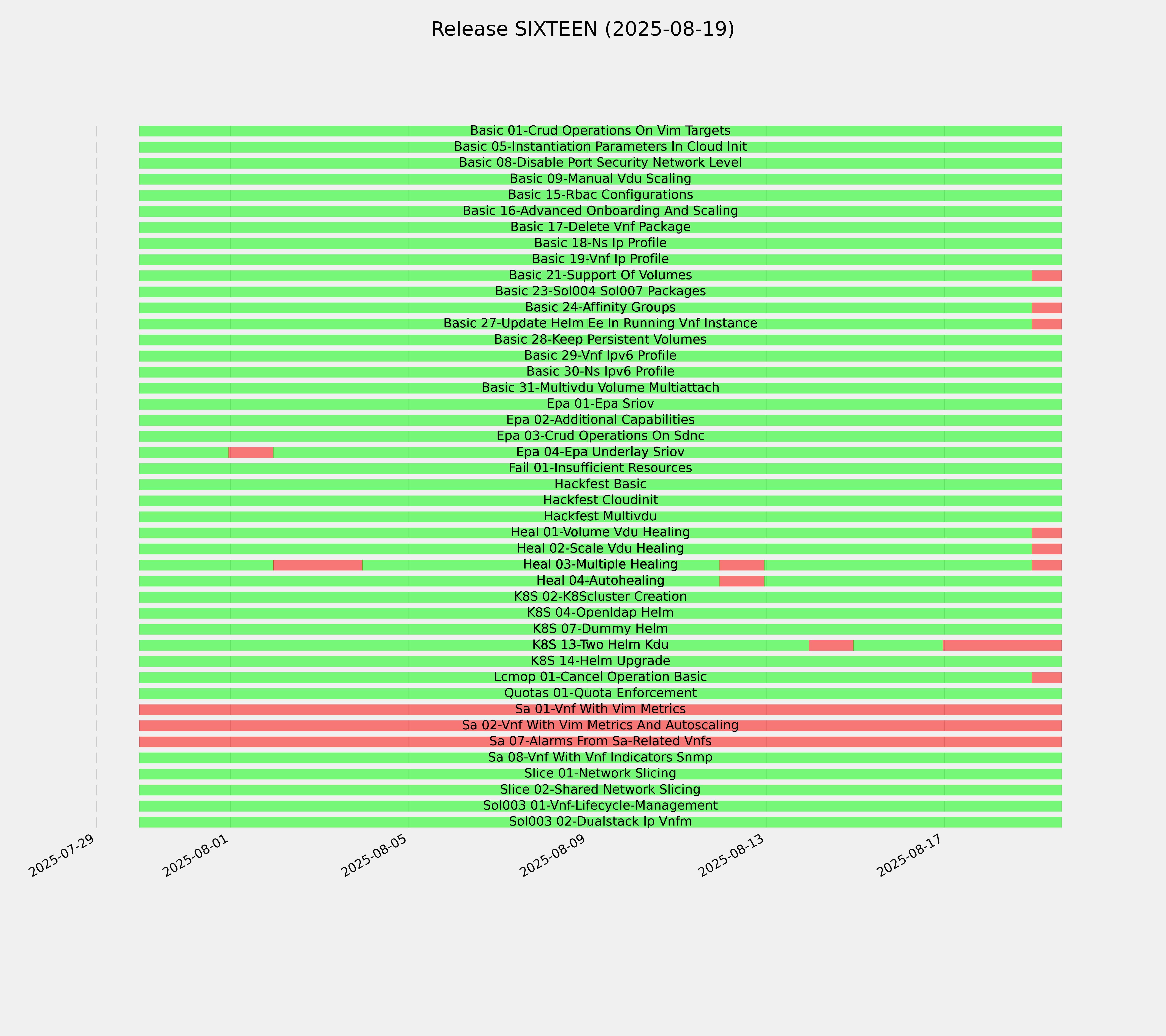Select the Heal 03-Multiple Healing label
Screen dimensions: 1166x1036
(600, 564)
